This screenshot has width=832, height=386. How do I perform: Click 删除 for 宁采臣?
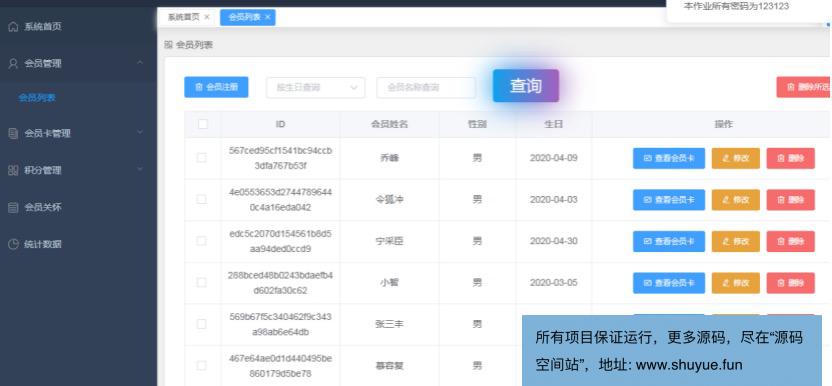click(791, 242)
